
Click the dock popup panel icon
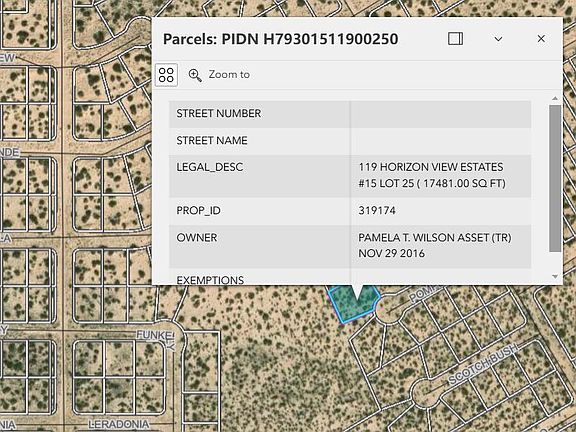pos(455,39)
